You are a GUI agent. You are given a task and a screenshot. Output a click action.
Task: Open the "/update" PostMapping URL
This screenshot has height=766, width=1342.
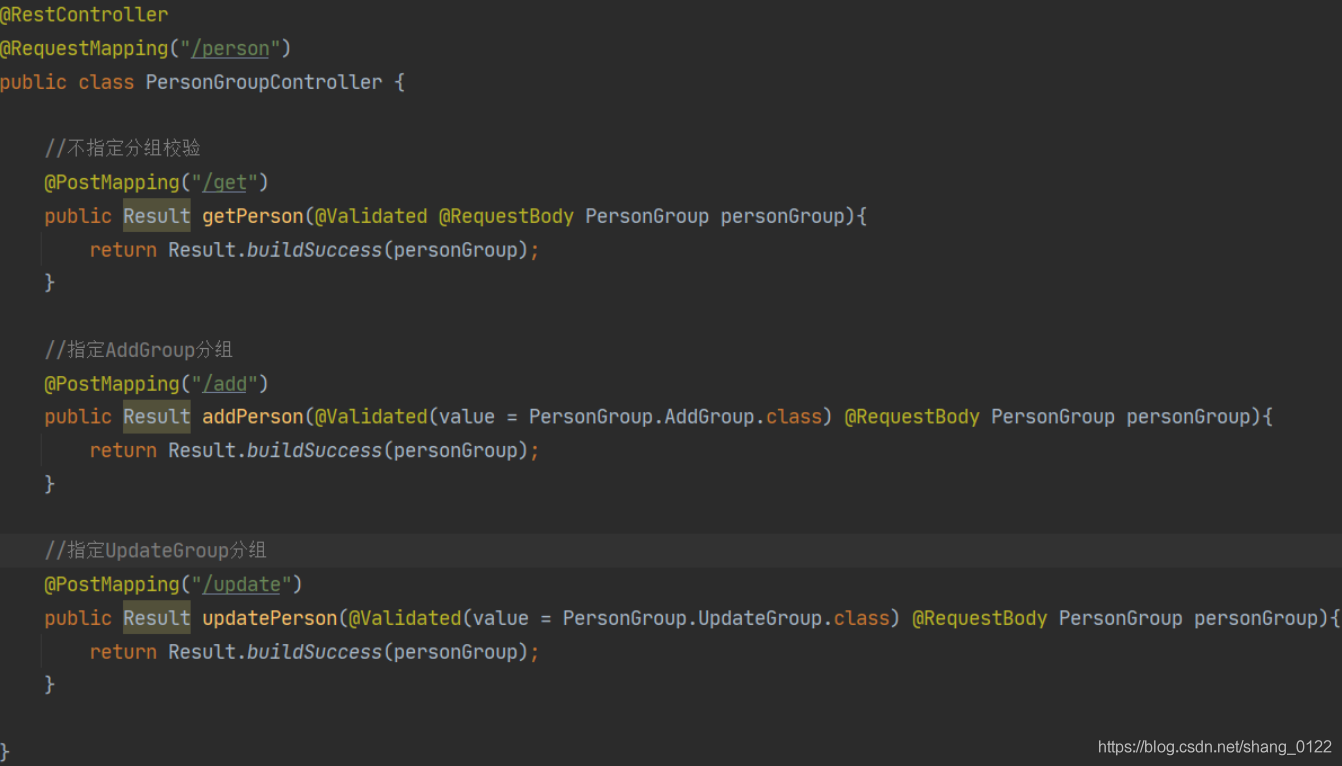click(x=242, y=584)
